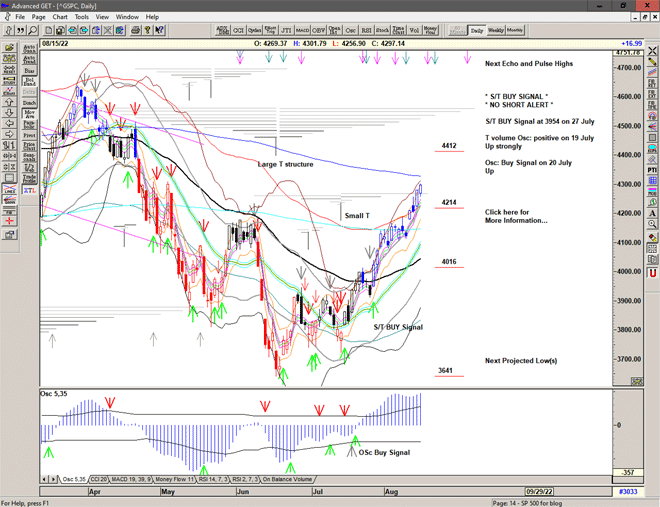Click the printer icon in the toolbar

[134, 29]
